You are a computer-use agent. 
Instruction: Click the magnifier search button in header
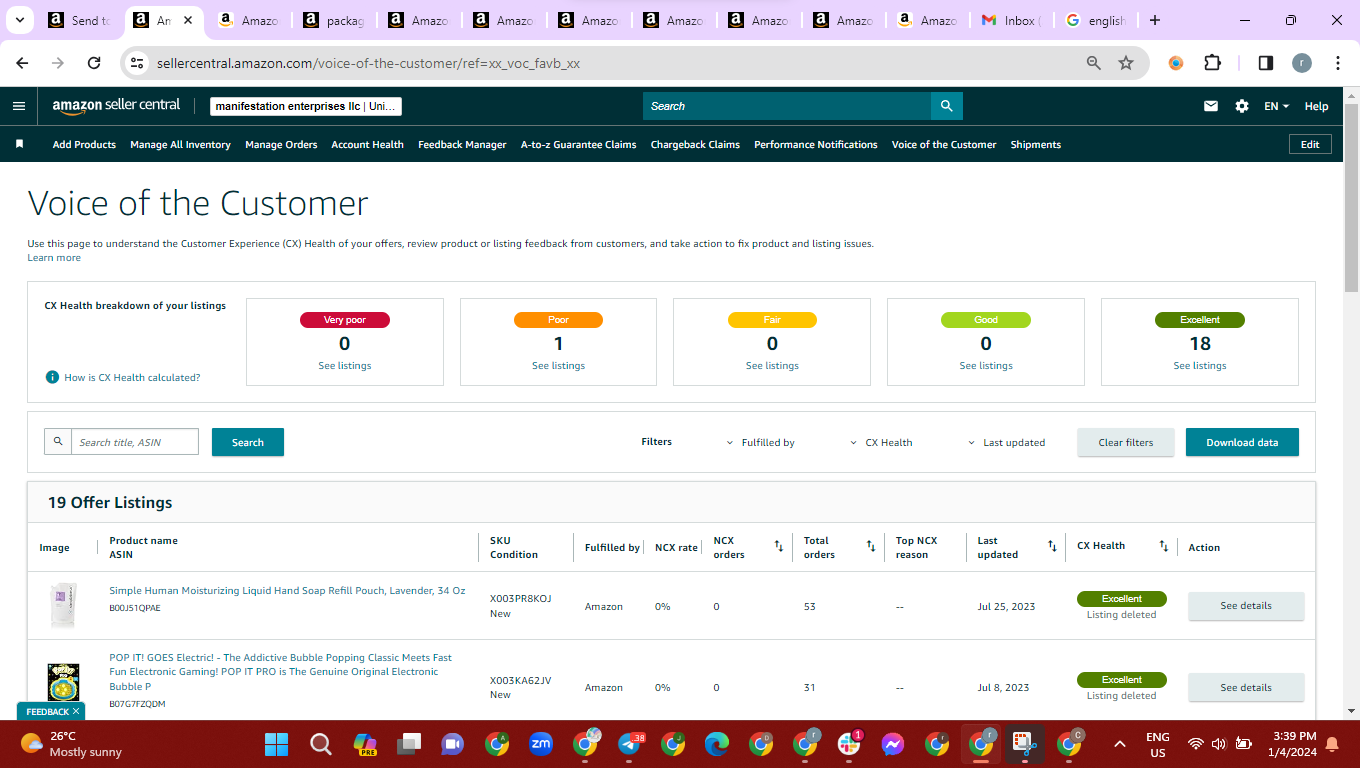946,106
